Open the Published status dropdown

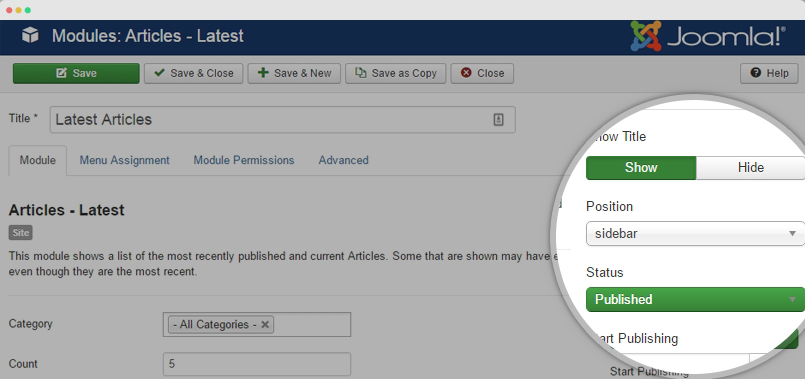tap(695, 299)
